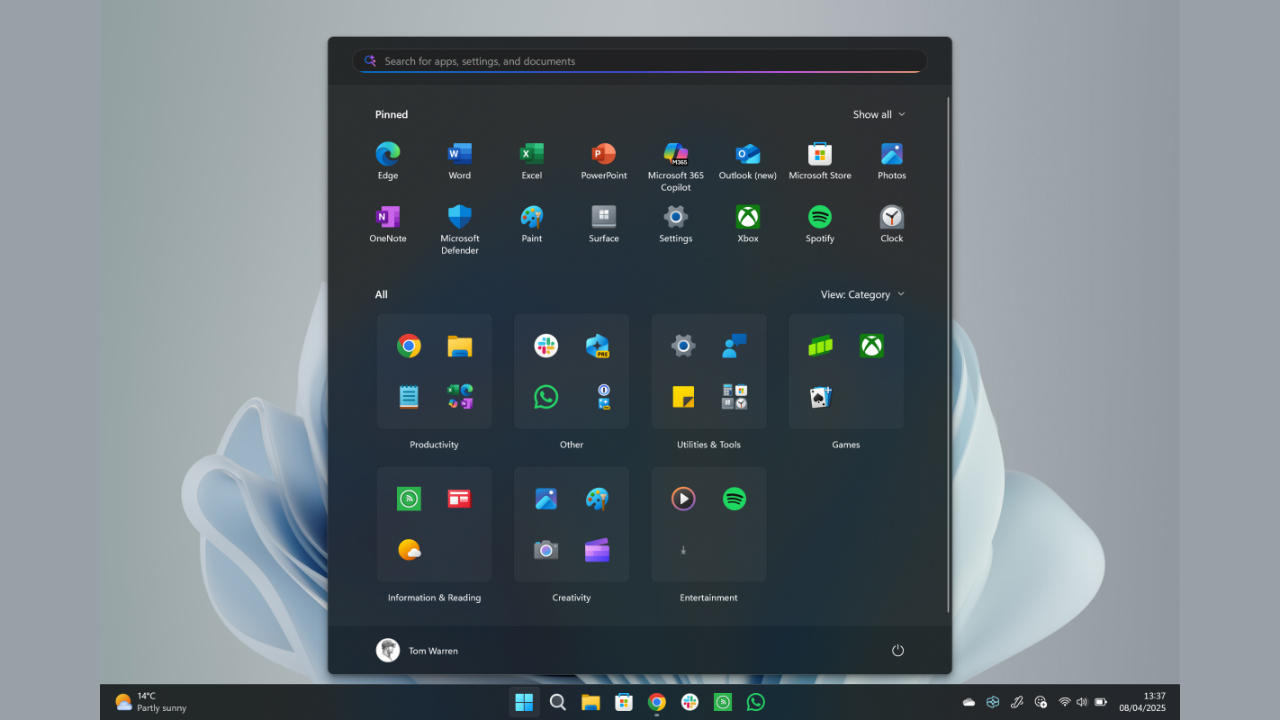Image resolution: width=1280 pixels, height=720 pixels.
Task: Click the Productivity category label
Action: point(434,445)
